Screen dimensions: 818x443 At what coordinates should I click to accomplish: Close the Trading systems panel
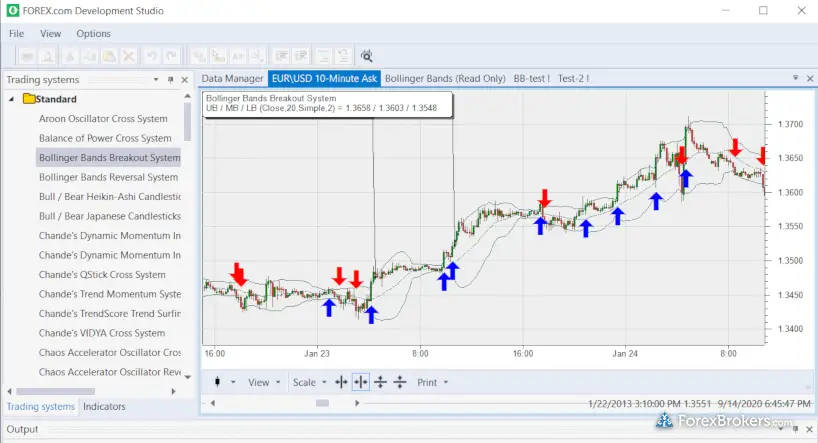tap(184, 80)
